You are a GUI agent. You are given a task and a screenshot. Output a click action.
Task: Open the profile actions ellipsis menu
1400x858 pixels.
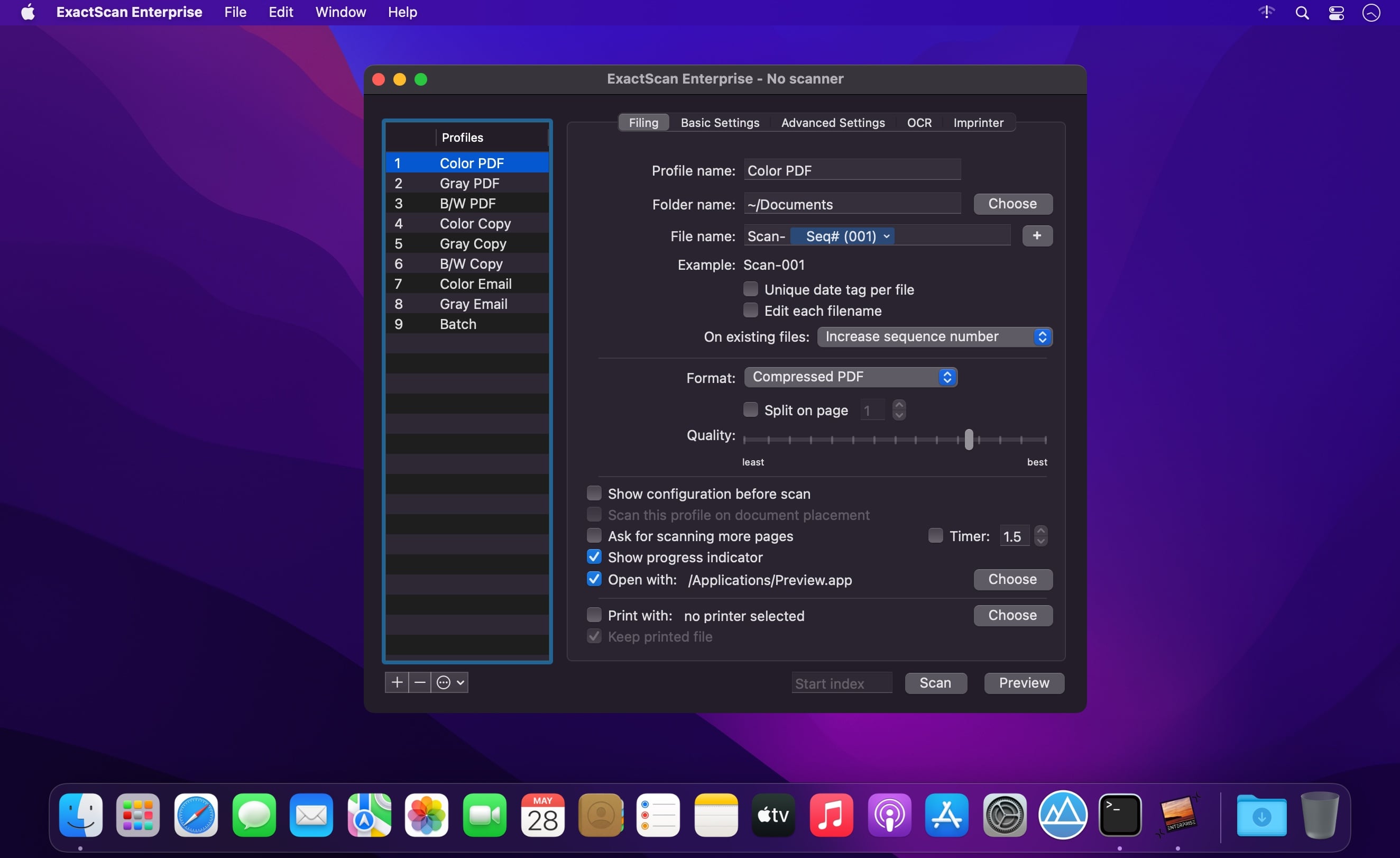(x=450, y=682)
